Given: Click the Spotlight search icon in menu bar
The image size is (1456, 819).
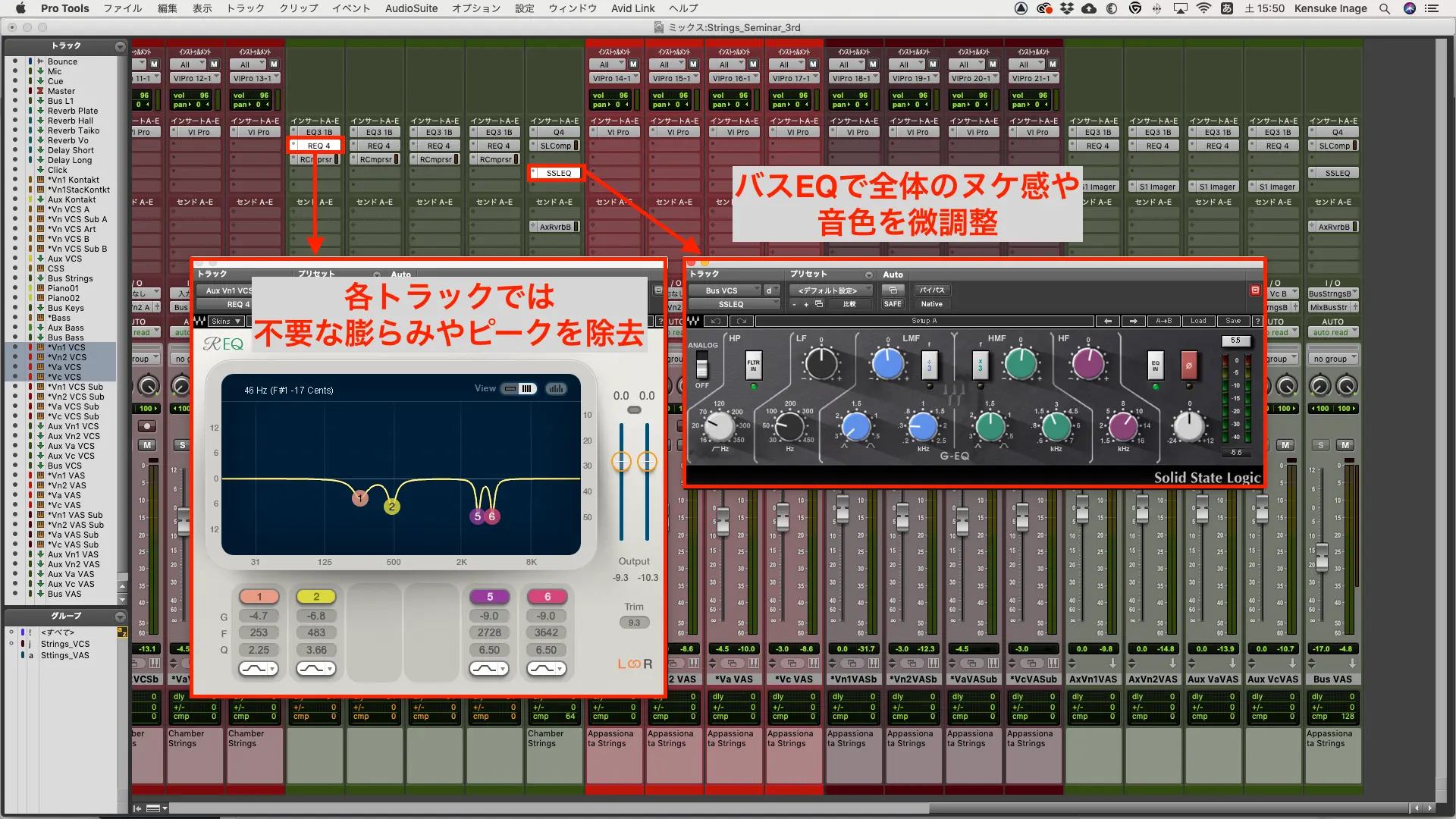Looking at the screenshot, I should pos(1385,8).
